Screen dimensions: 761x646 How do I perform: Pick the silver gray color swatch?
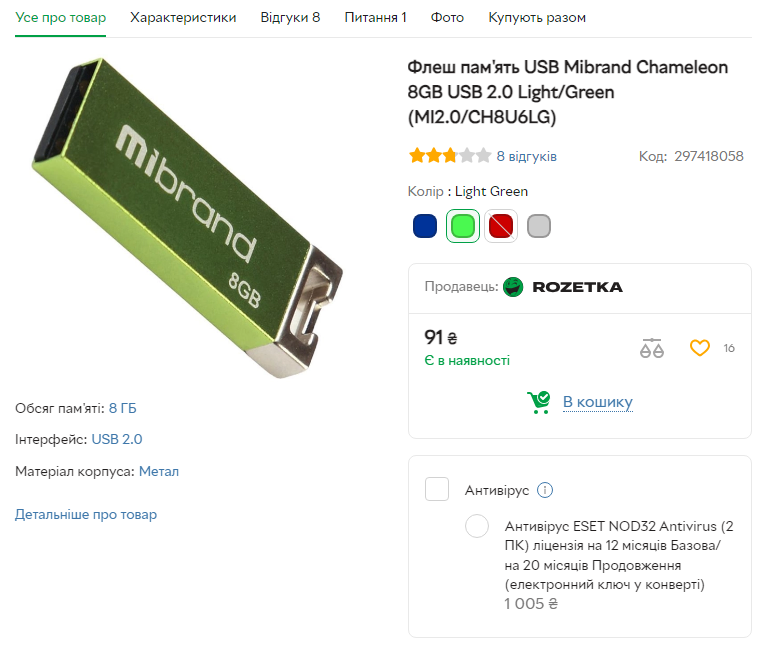click(539, 226)
